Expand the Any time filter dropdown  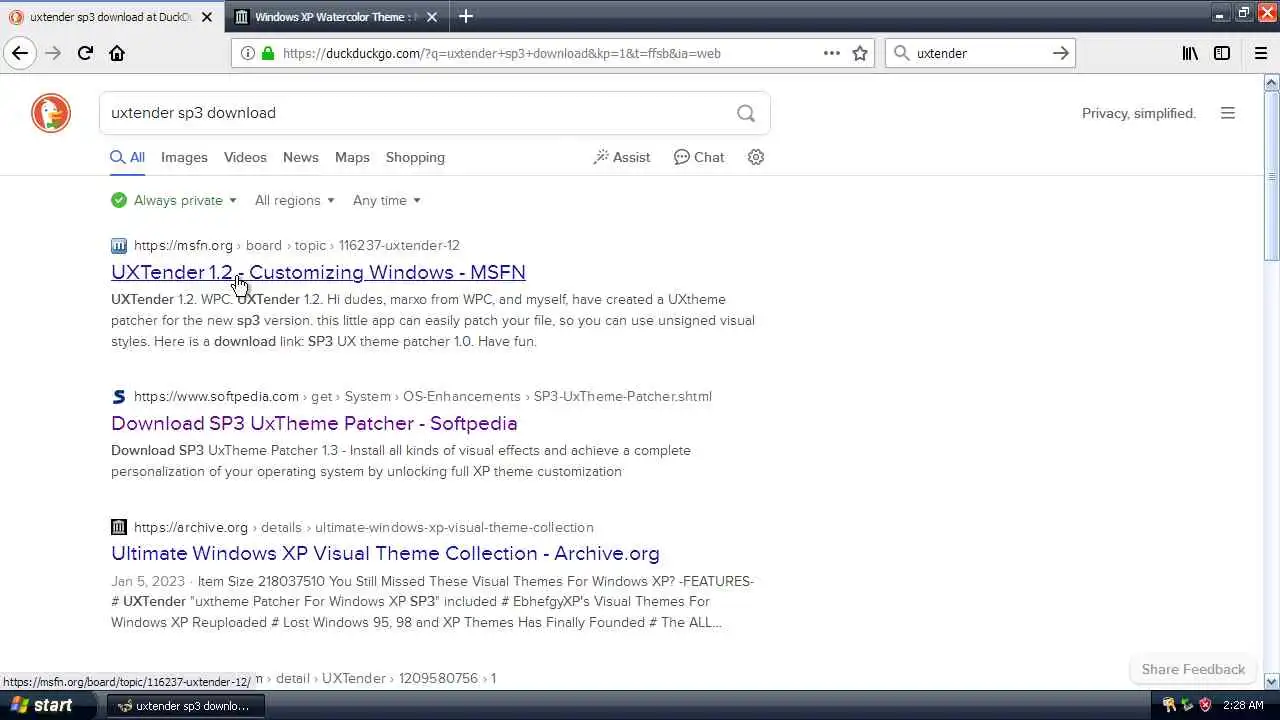[386, 200]
